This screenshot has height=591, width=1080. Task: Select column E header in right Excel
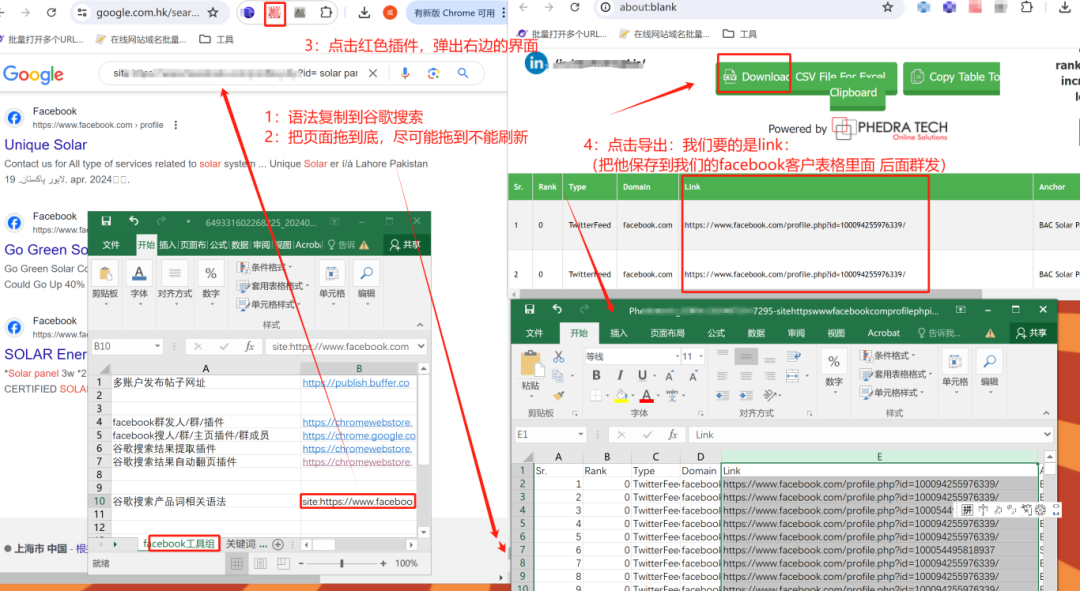(879, 457)
